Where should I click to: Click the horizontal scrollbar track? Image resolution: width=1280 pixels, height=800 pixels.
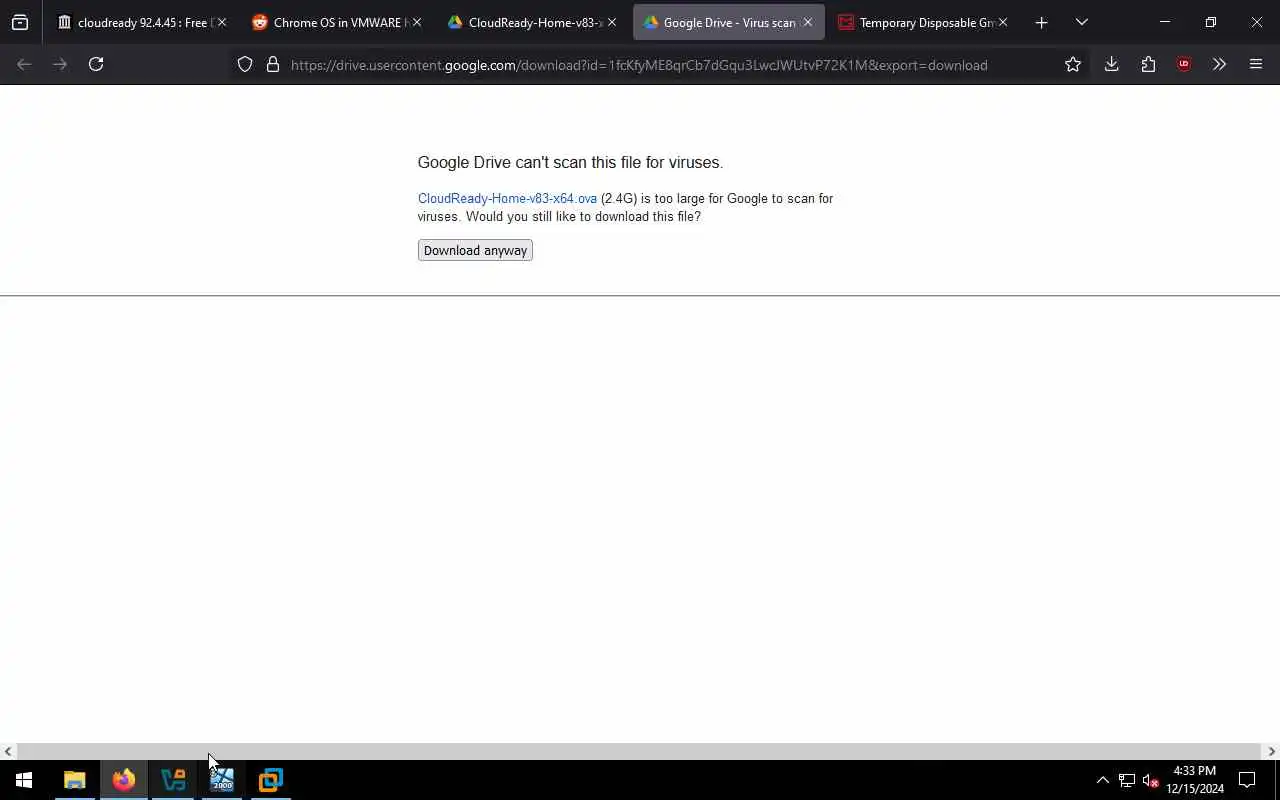pos(639,751)
